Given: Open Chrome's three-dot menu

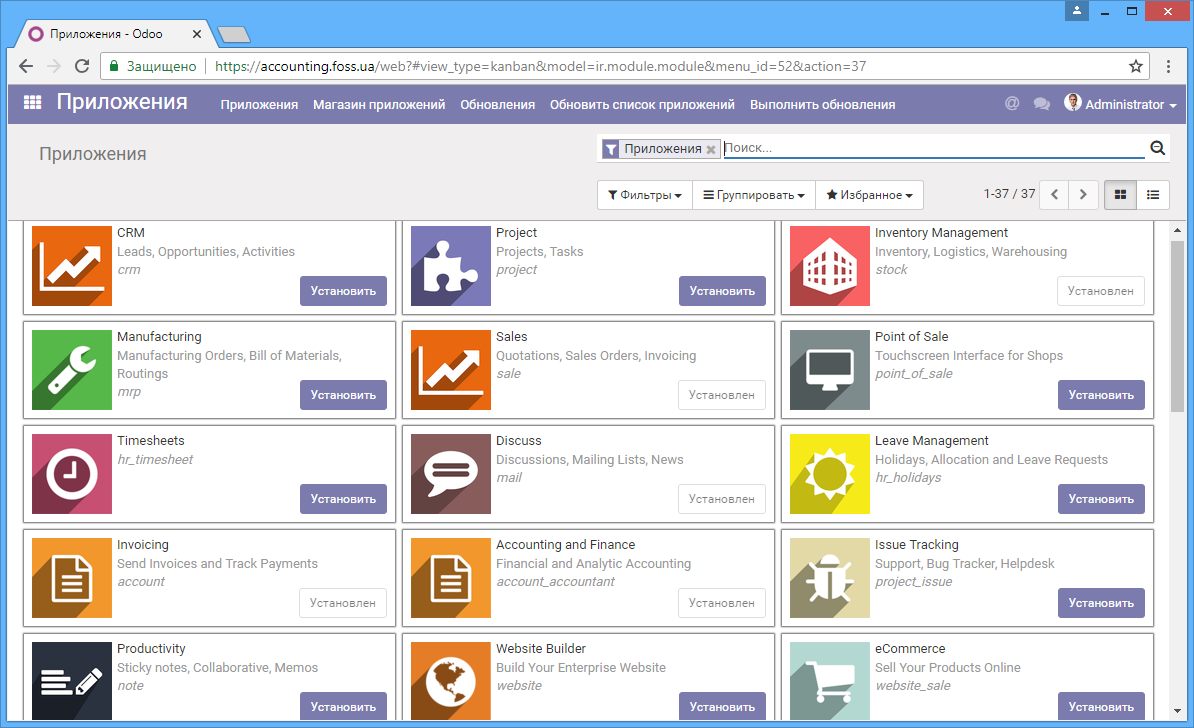Looking at the screenshot, I should point(1168,66).
